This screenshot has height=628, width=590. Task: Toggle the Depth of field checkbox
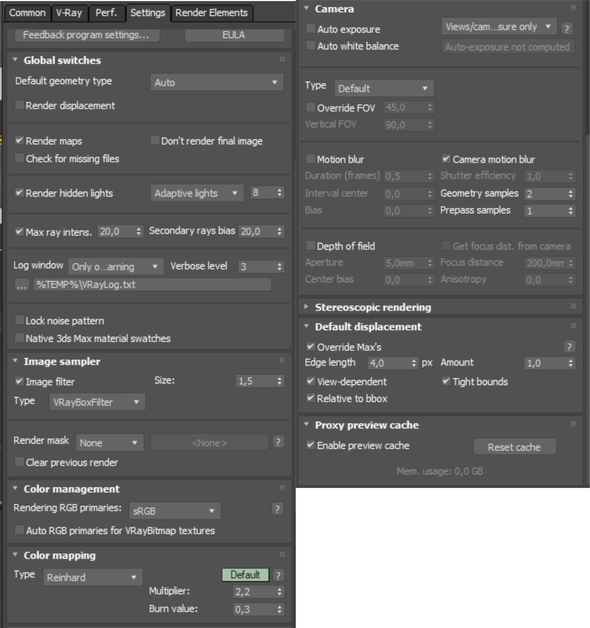click(310, 246)
